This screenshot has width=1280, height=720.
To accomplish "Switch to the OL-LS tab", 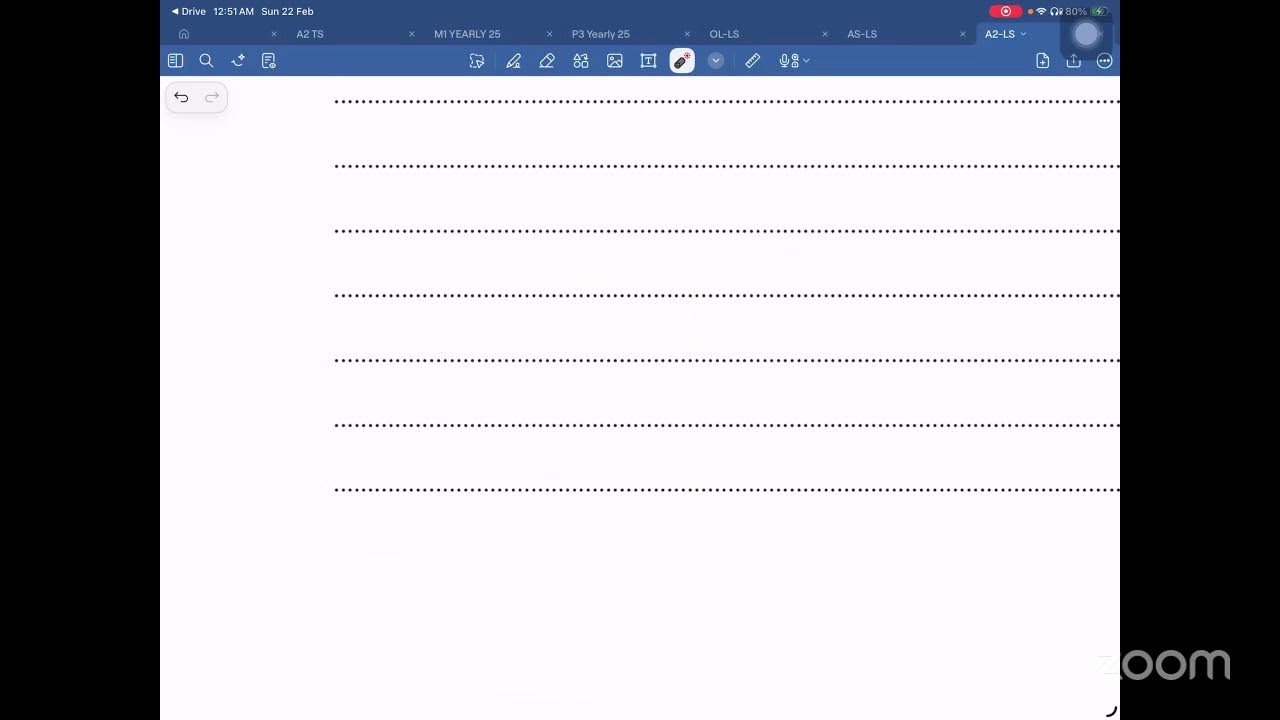I will [x=724, y=34].
